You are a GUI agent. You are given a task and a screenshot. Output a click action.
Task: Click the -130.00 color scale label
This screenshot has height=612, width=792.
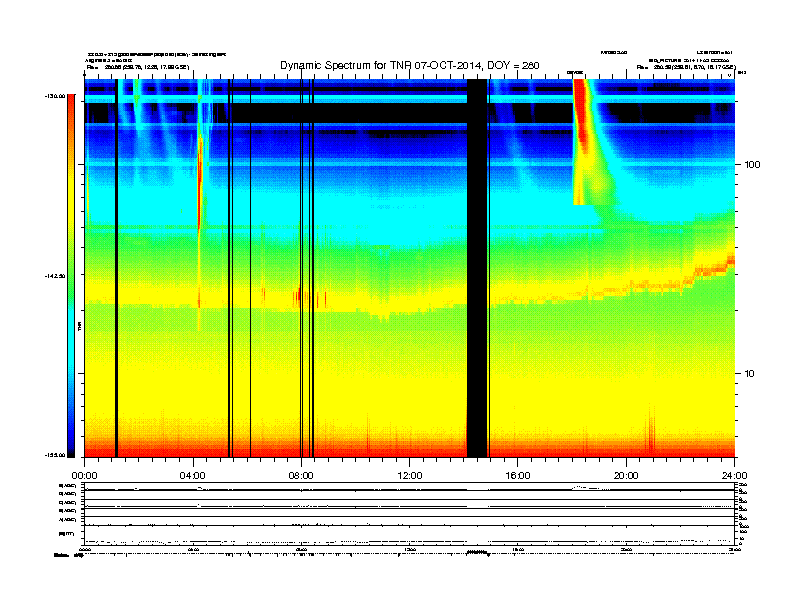[x=55, y=95]
